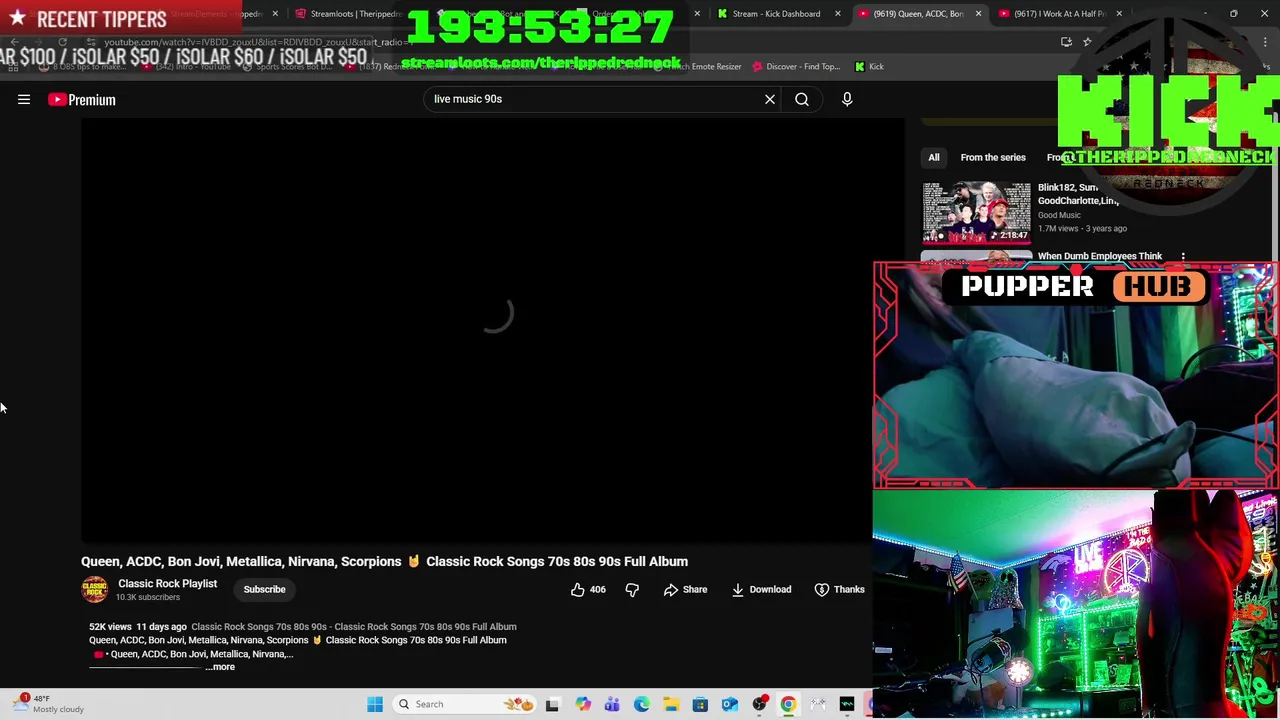Open the YouTube guide hamburger menu
Image resolution: width=1280 pixels, height=720 pixels.
pyautogui.click(x=24, y=99)
